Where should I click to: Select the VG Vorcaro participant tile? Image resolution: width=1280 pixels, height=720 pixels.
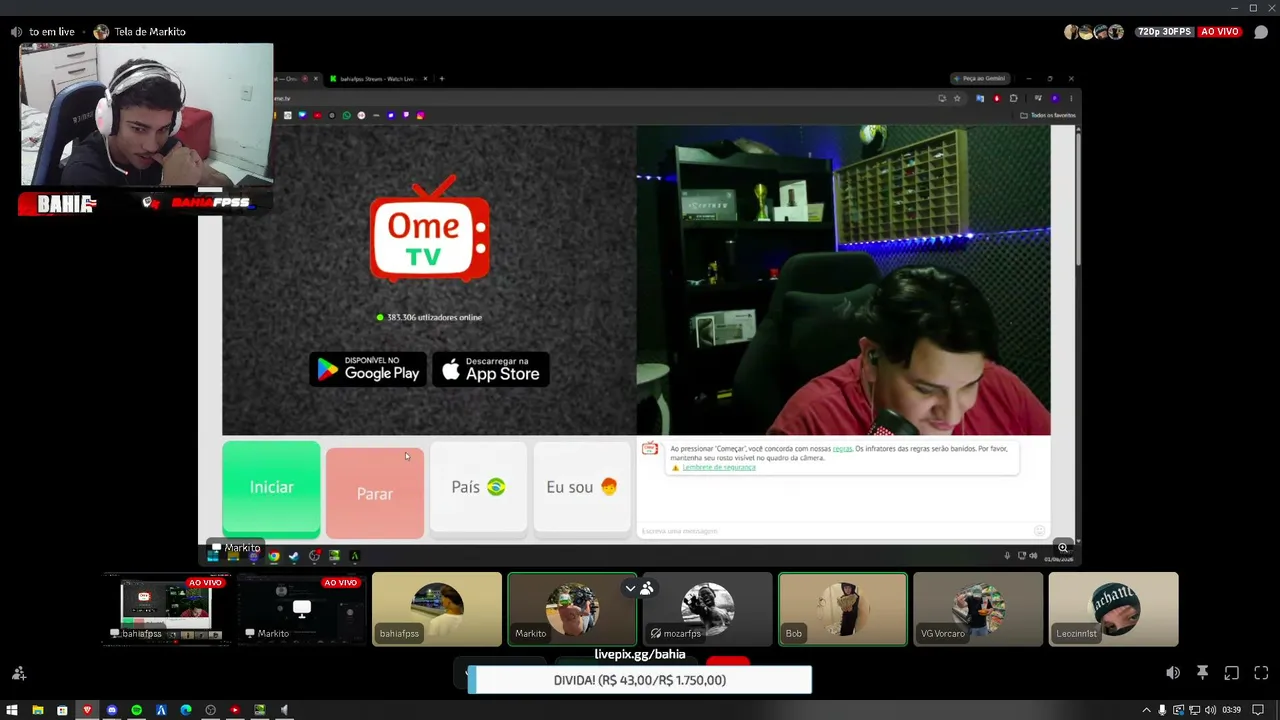tap(978, 609)
